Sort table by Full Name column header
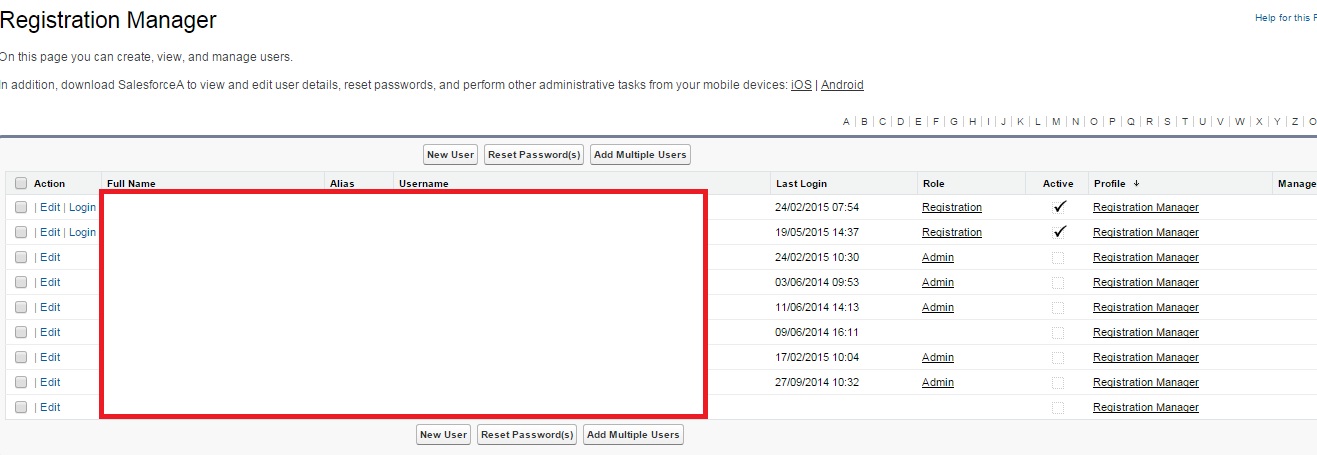 [x=131, y=184]
